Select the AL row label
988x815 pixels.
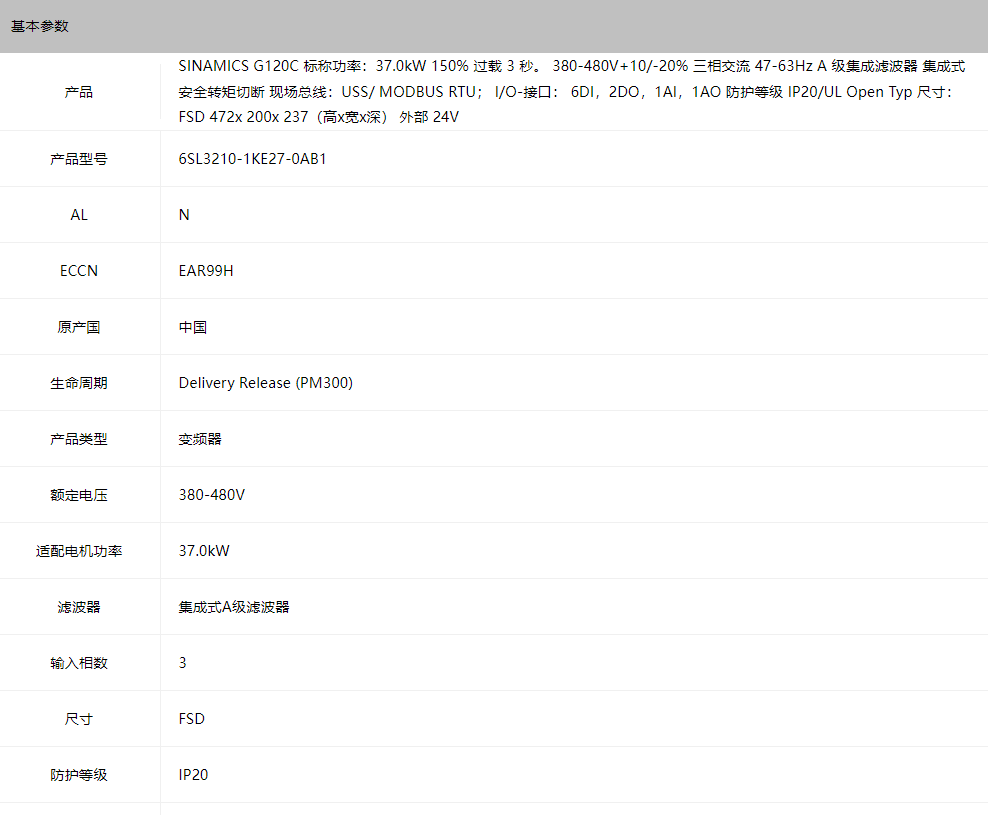pos(79,215)
